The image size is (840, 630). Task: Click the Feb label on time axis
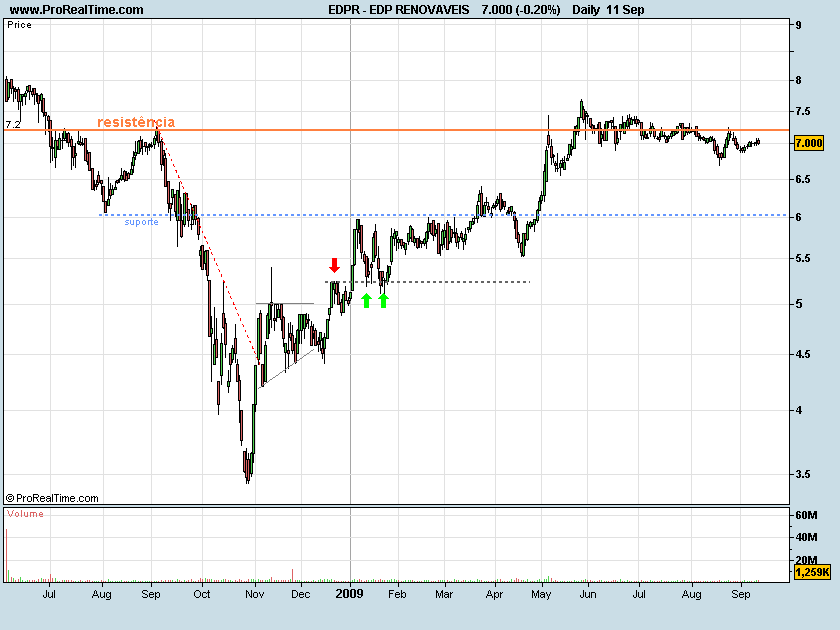click(x=397, y=594)
